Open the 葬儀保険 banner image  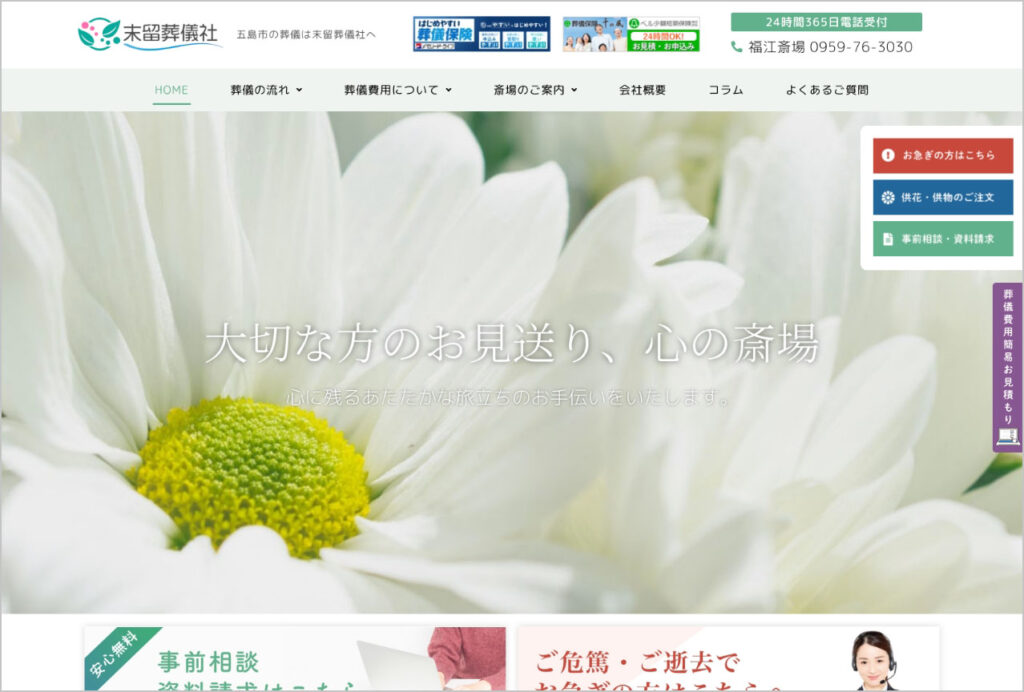pos(481,34)
